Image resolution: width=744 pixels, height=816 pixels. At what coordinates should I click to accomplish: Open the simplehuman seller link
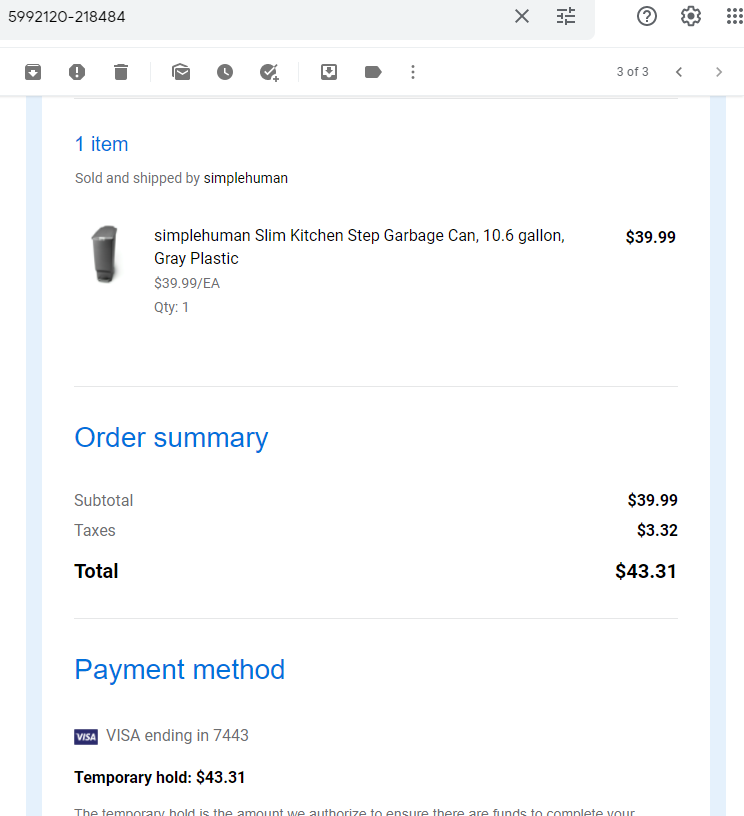pos(246,178)
